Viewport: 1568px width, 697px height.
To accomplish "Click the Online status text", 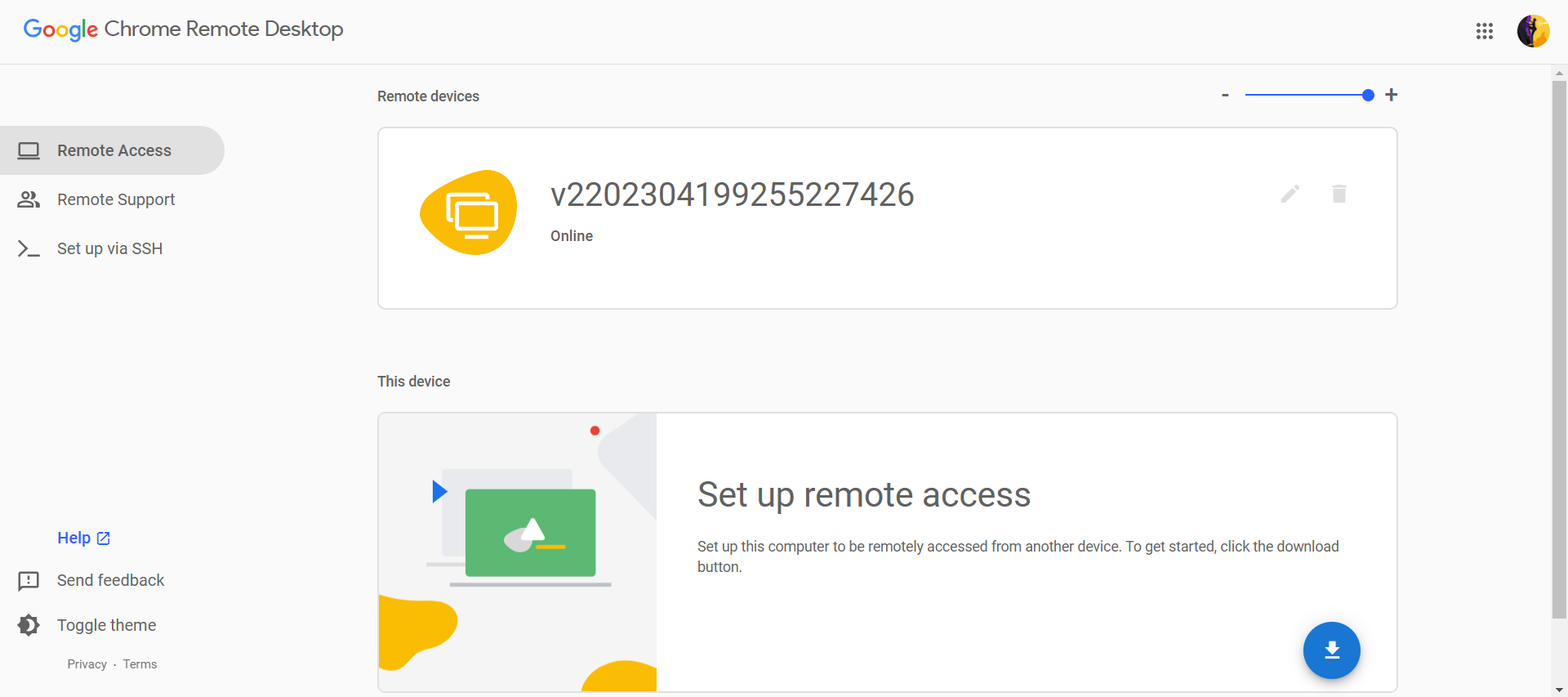I will click(x=572, y=236).
